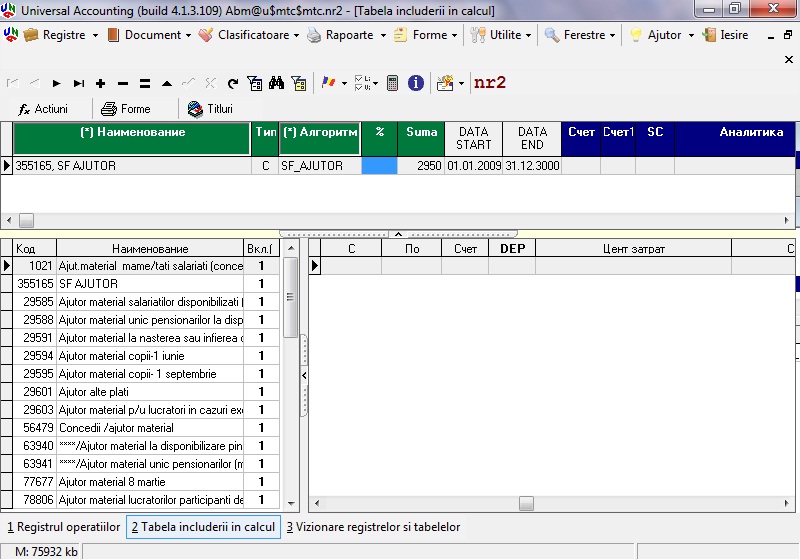The image size is (800, 560).
Task: Click the Forme printer button
Action: 126,109
